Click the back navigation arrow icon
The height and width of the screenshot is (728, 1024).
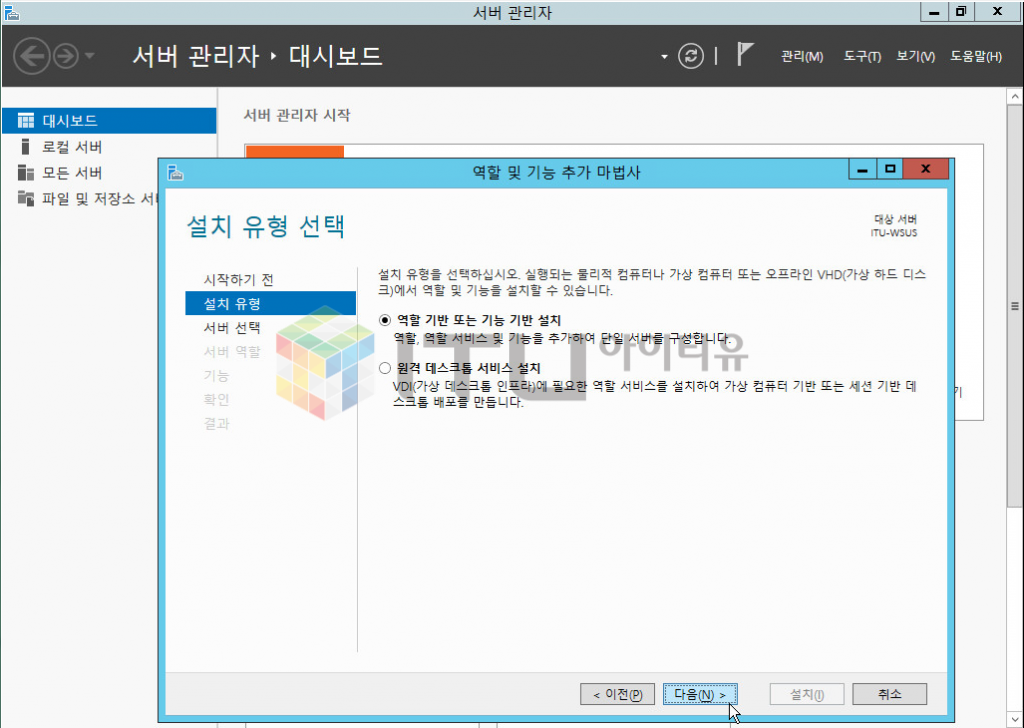tap(33, 56)
